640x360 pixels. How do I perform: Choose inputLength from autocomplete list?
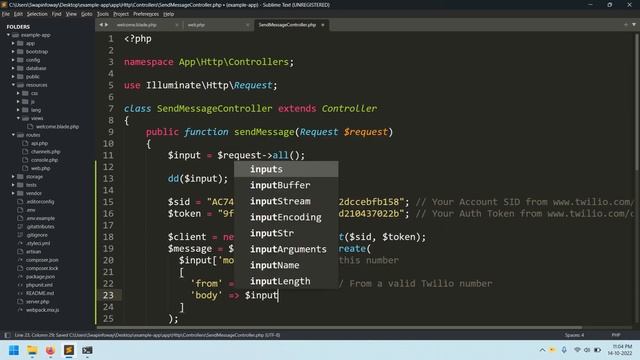(286, 281)
